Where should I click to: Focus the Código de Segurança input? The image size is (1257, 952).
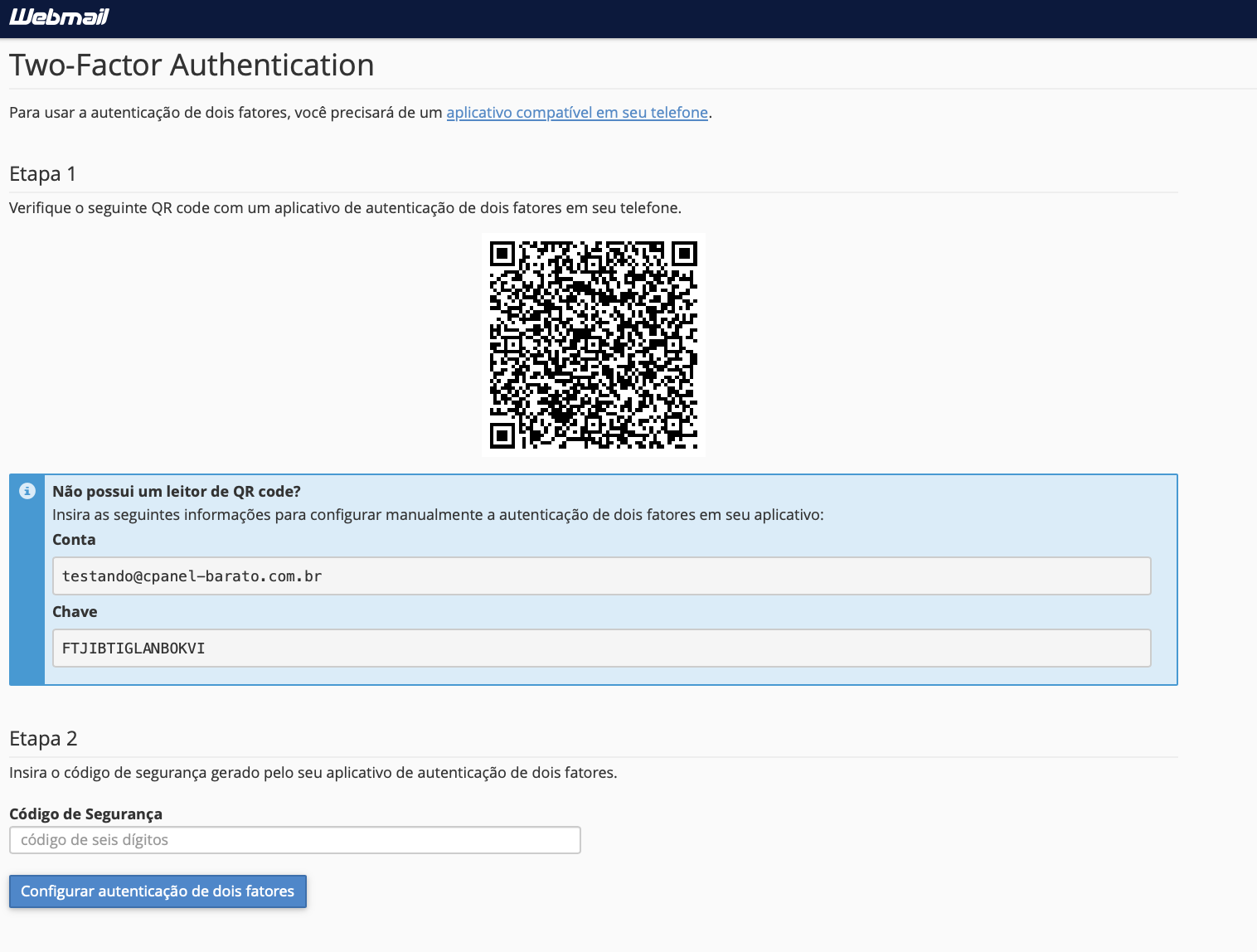(x=294, y=840)
